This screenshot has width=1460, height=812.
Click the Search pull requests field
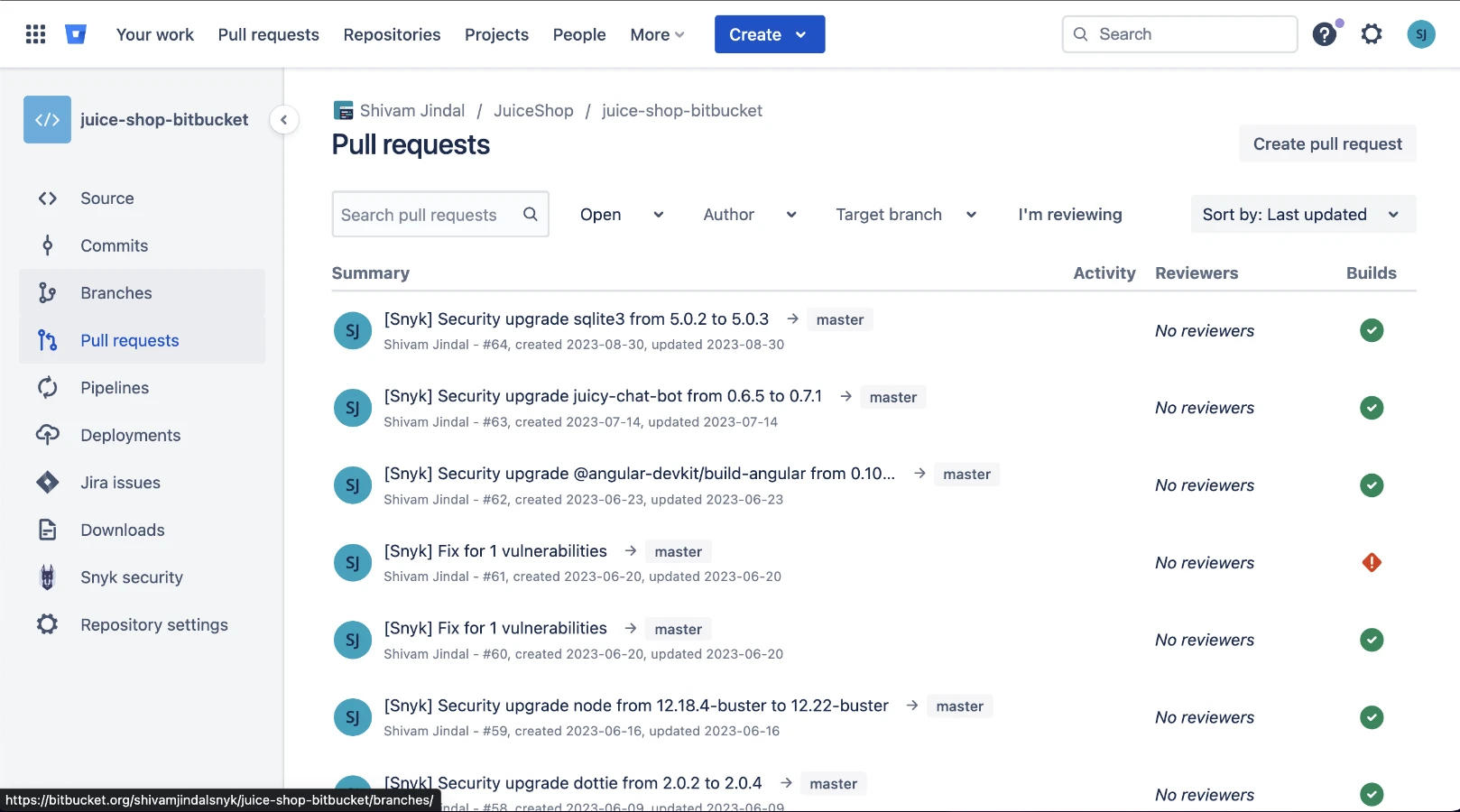coord(440,215)
